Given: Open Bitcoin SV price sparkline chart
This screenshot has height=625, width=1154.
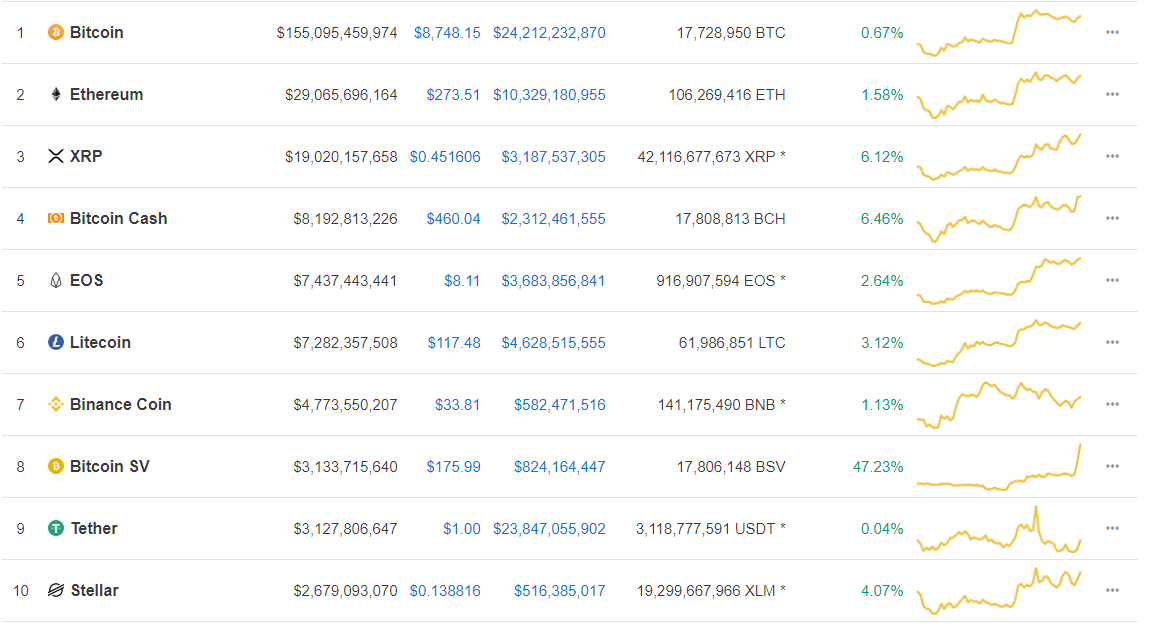Looking at the screenshot, I should click(x=999, y=467).
